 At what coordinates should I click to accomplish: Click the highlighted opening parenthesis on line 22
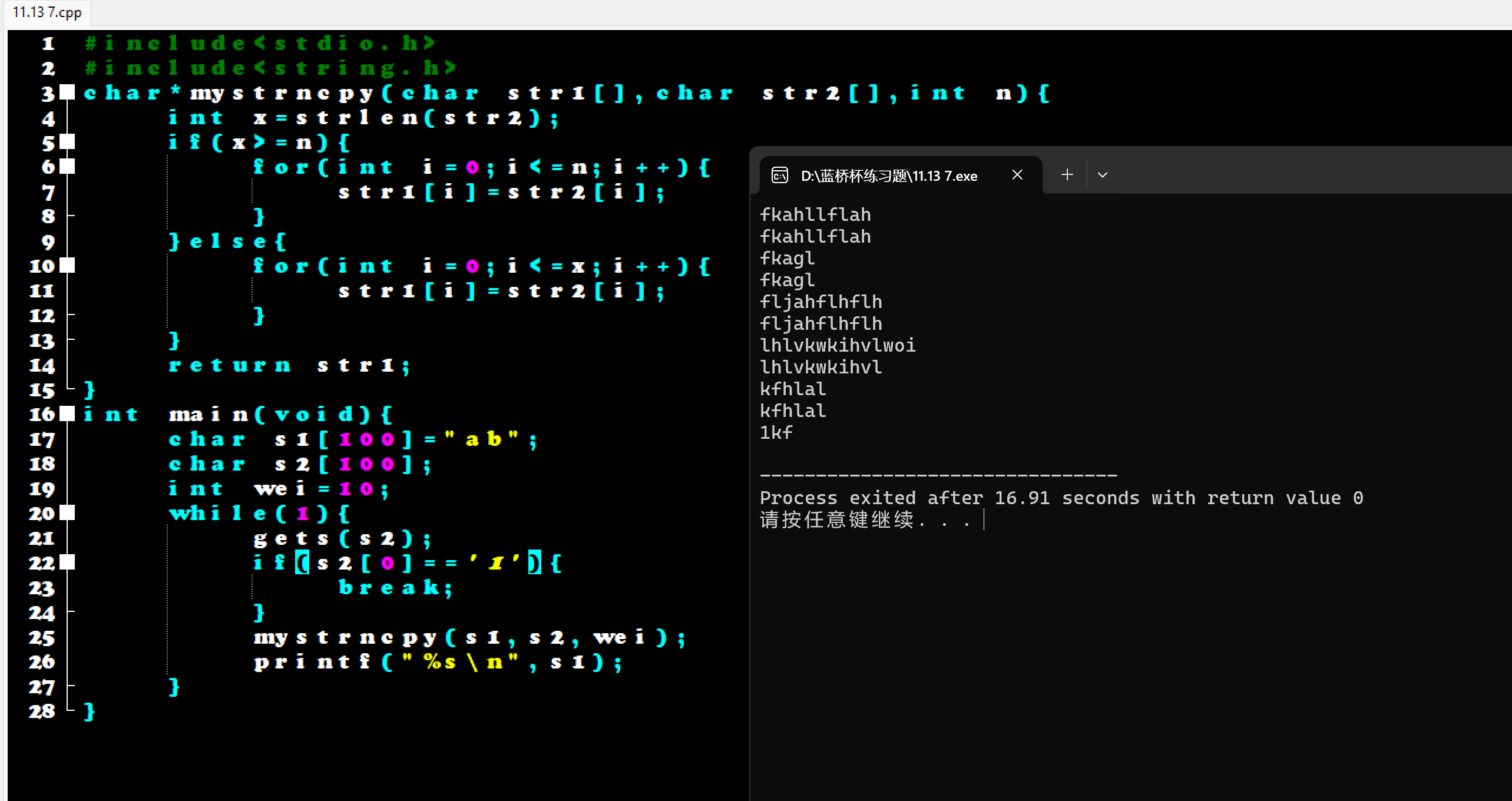tap(302, 562)
